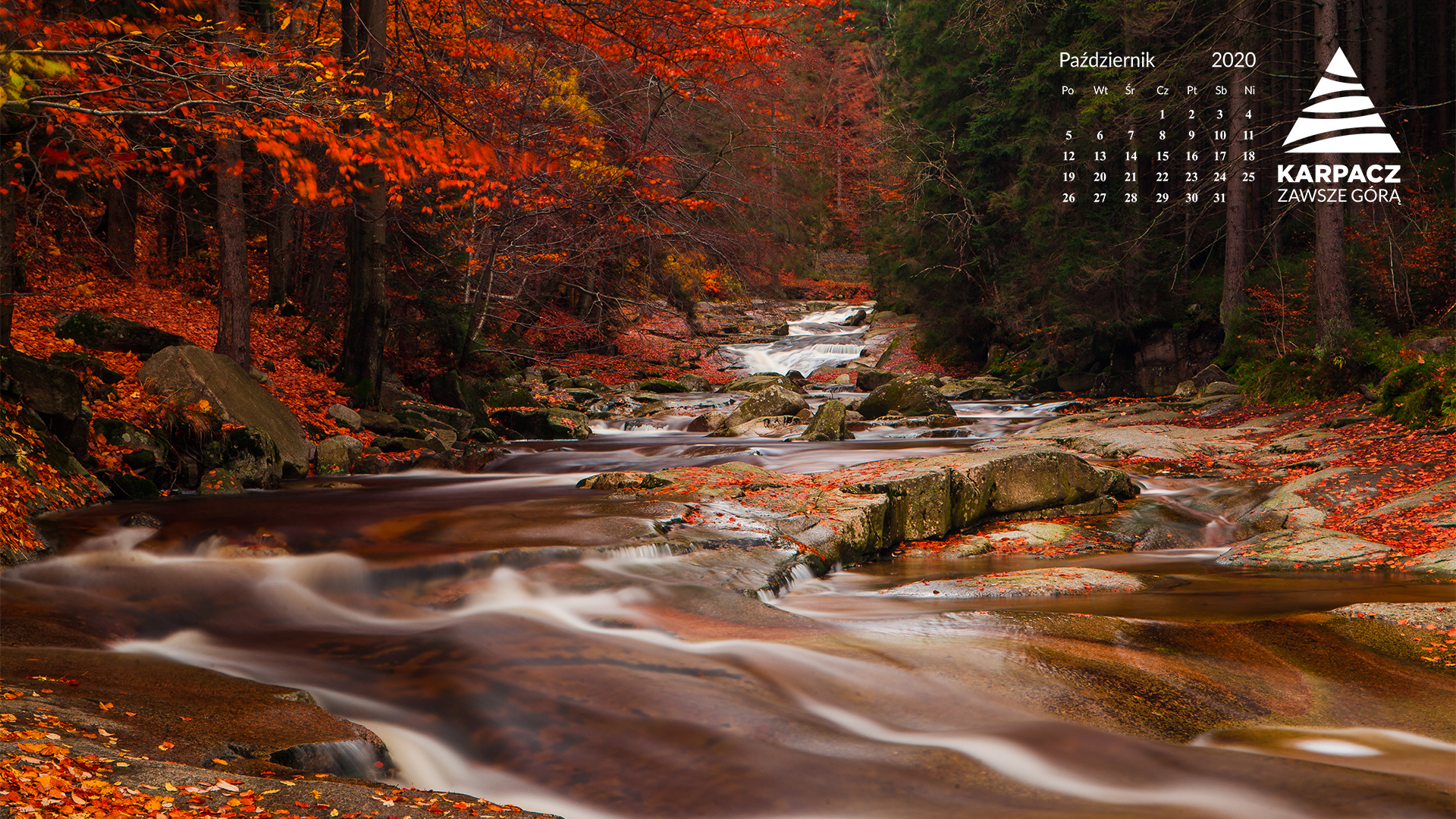Click the month name 'Październik'
Screen dimensions: 1456x819
coord(1106,60)
